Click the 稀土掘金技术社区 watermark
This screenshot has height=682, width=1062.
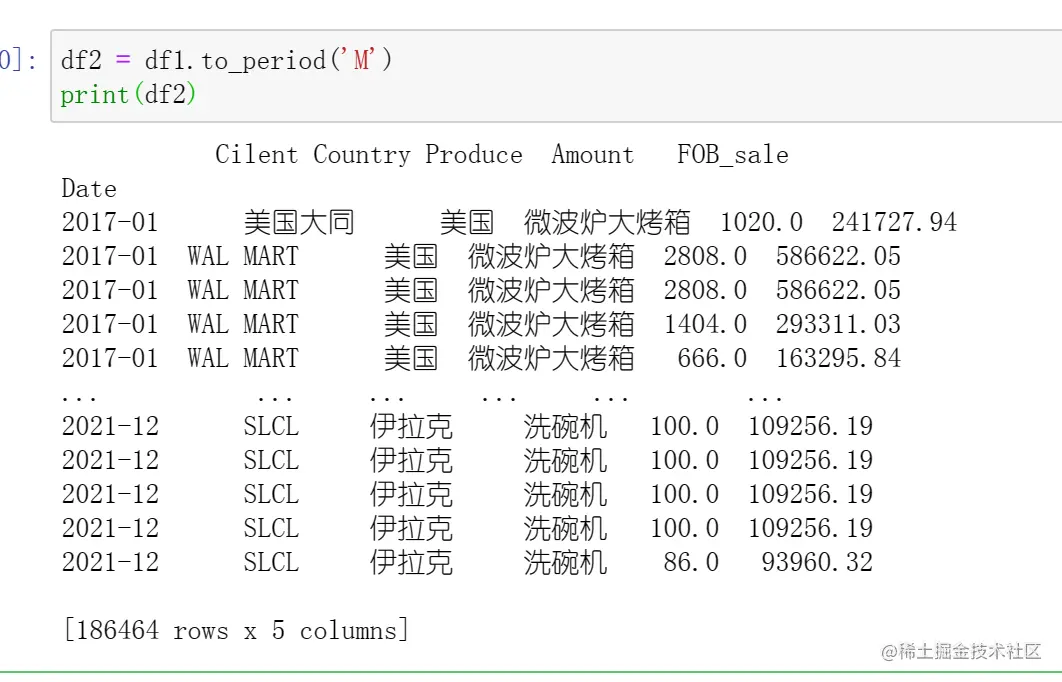coord(961,652)
